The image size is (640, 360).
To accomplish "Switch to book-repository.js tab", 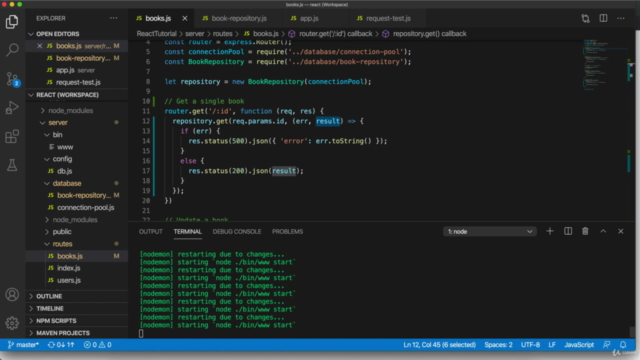I will click(x=238, y=18).
